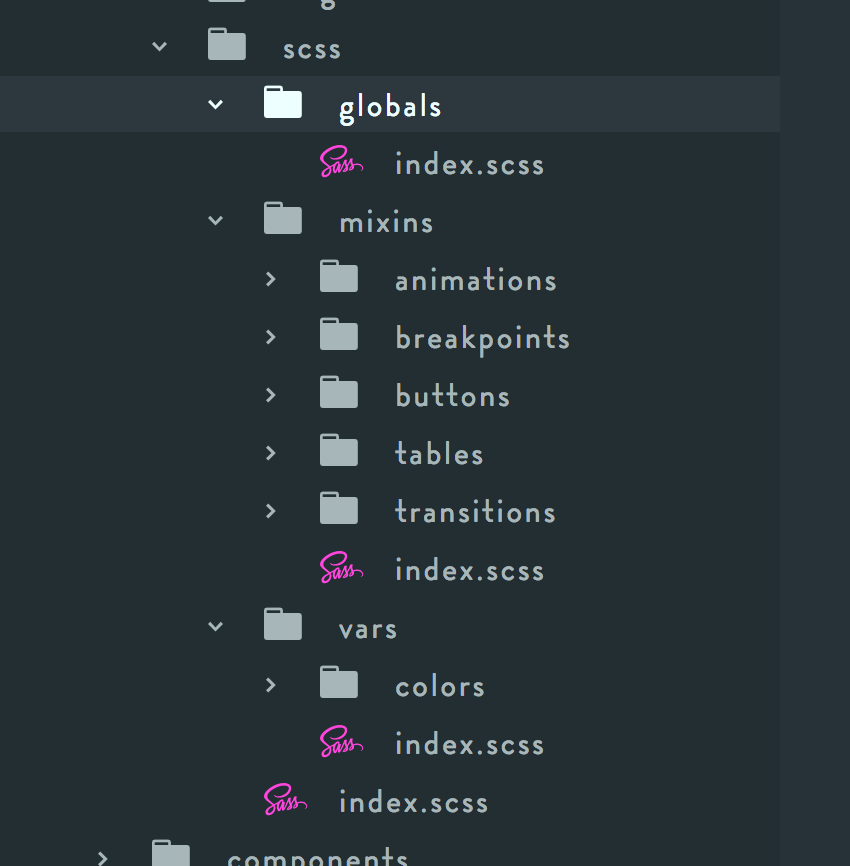
Task: Expand the transitions folder chevron
Action: point(271,511)
